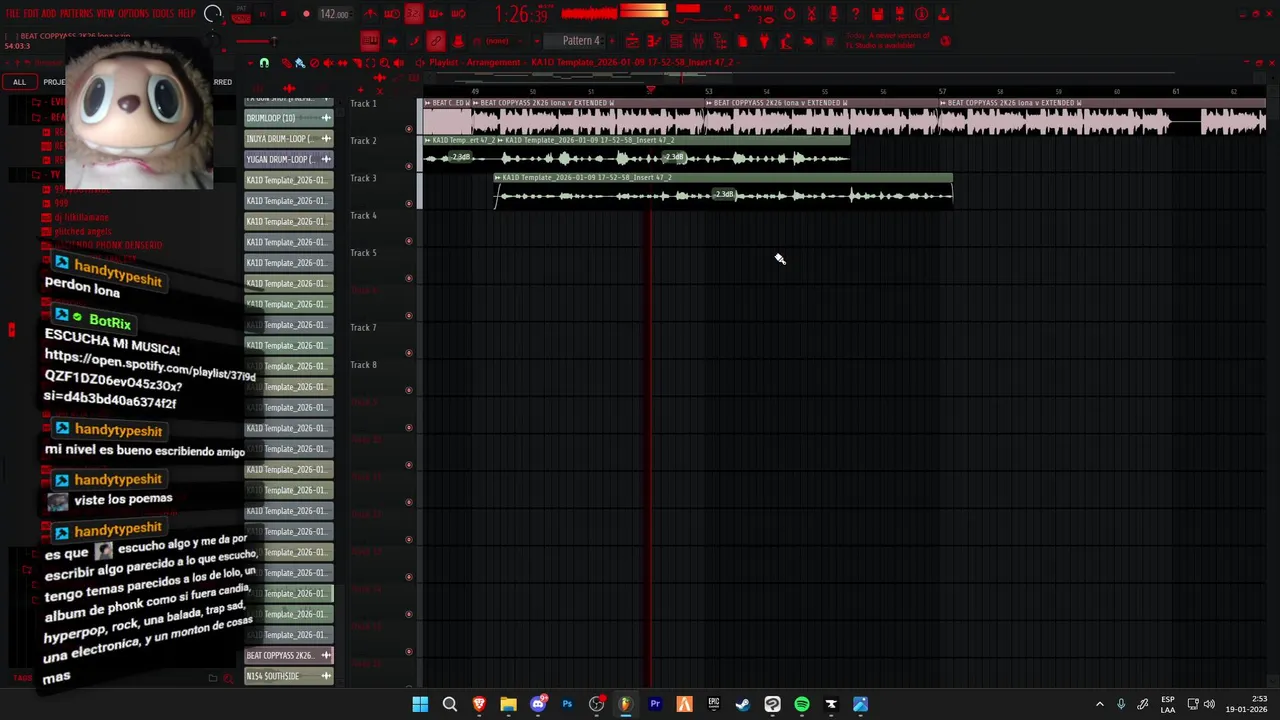Image resolution: width=1280 pixels, height=720 pixels.
Task: Open the EDIT menu
Action: tap(33, 14)
